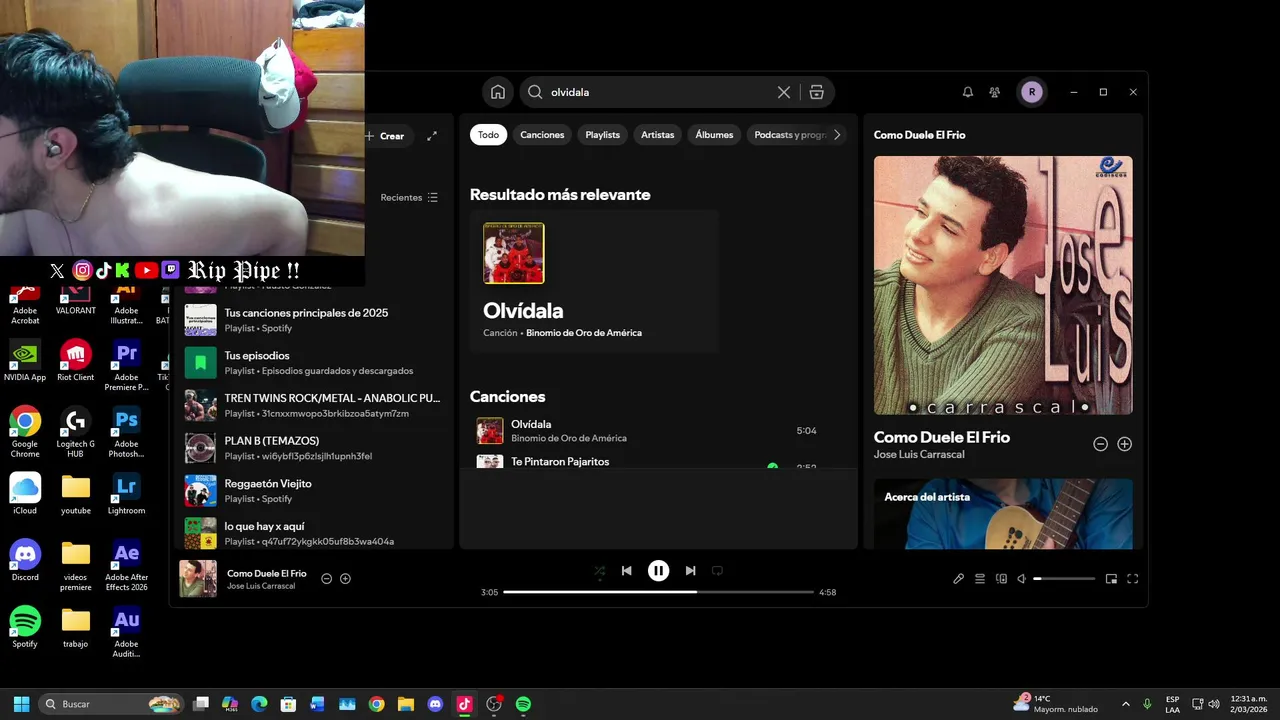Screen dimensions: 1280x720
Task: Open the ESP LAA language switcher
Action: coord(1172,704)
